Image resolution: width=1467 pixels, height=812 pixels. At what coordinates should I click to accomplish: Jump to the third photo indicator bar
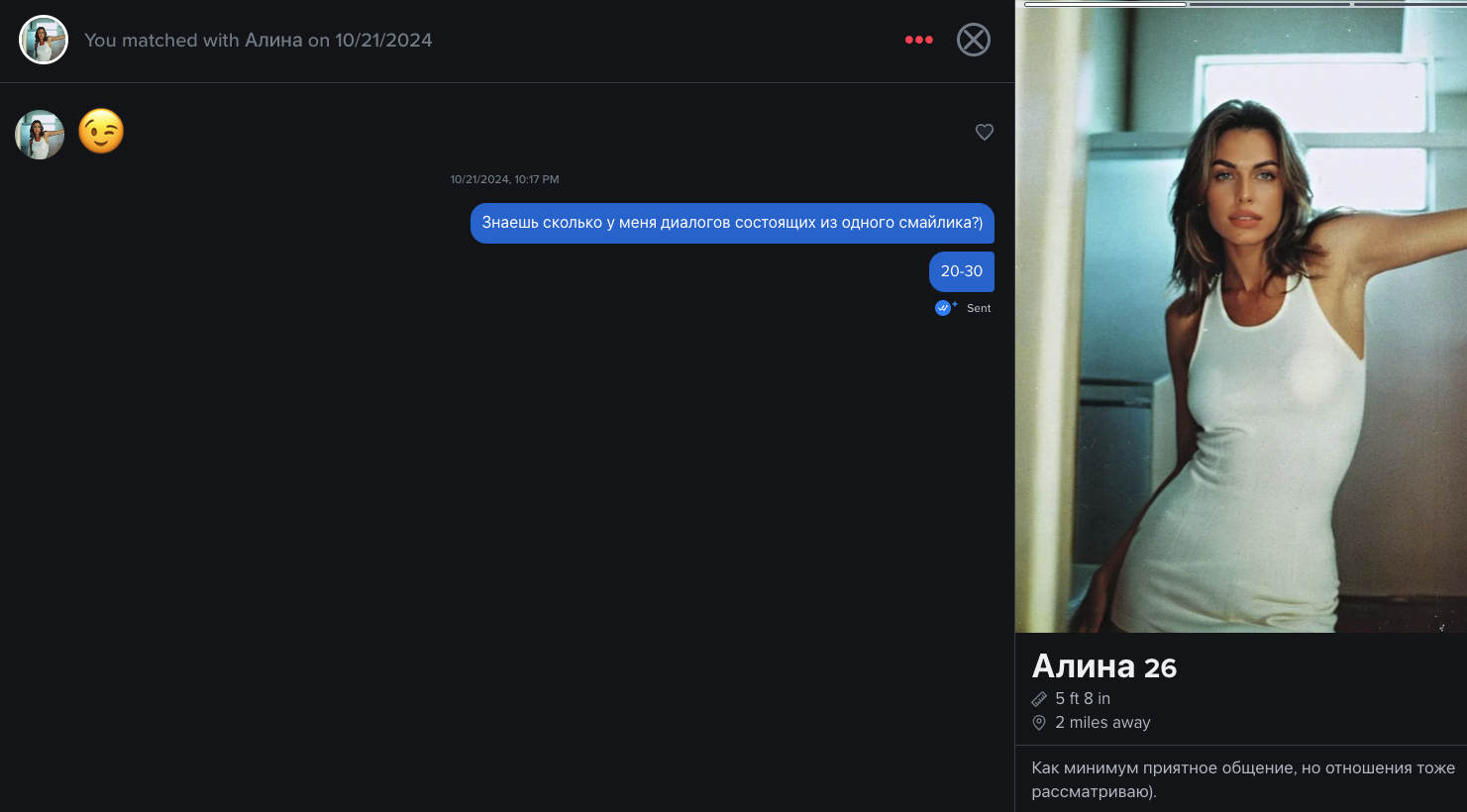[1410, 4]
